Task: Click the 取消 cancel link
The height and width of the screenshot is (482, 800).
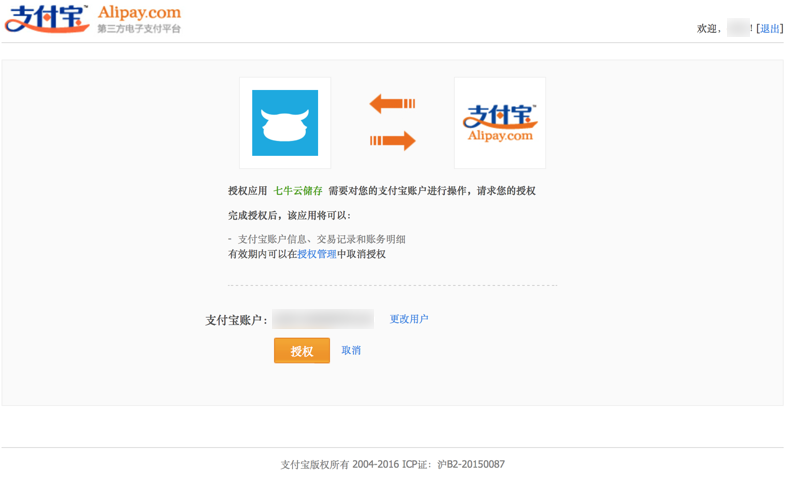Action: 351,350
